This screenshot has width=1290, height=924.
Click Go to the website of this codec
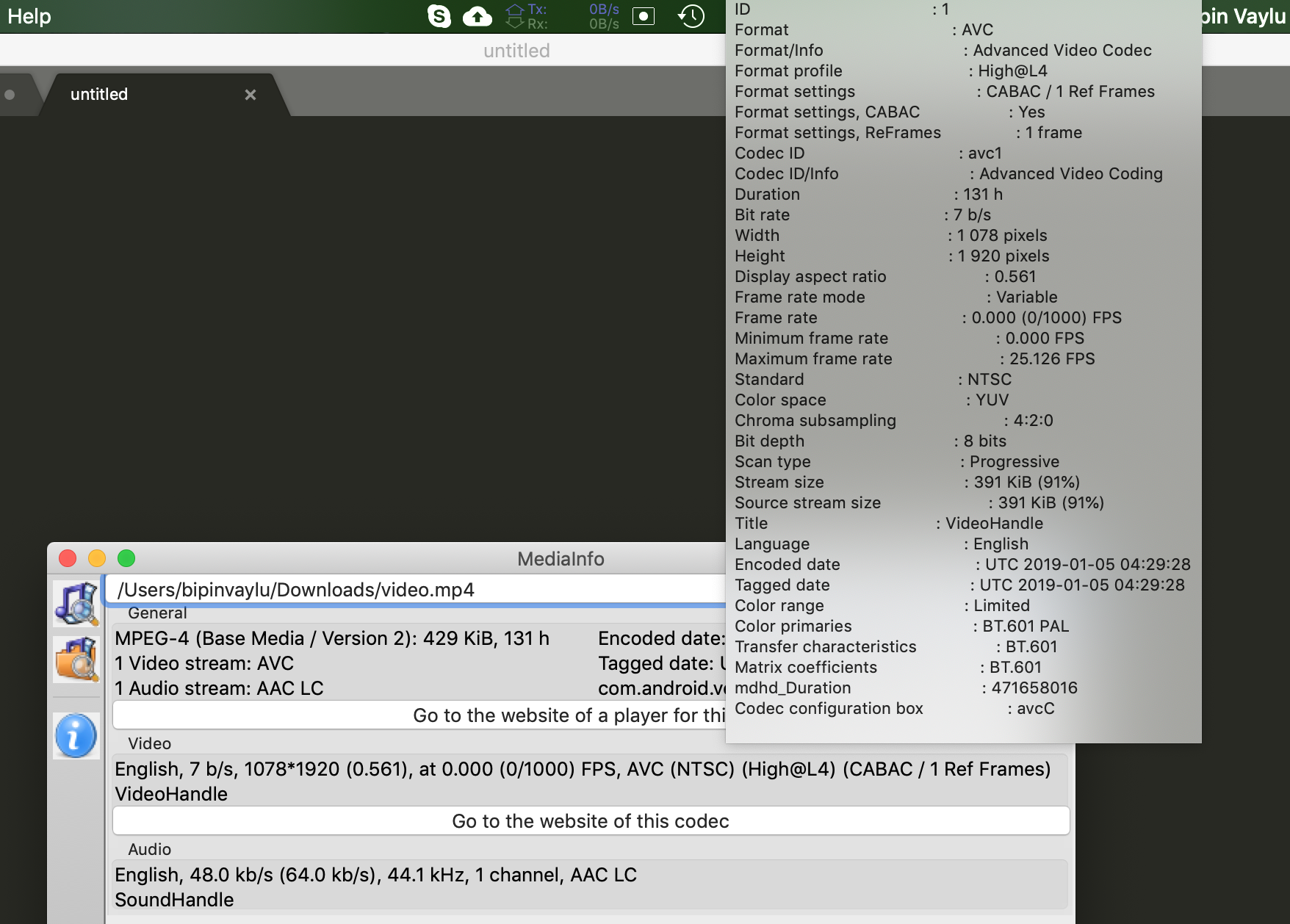tap(591, 821)
